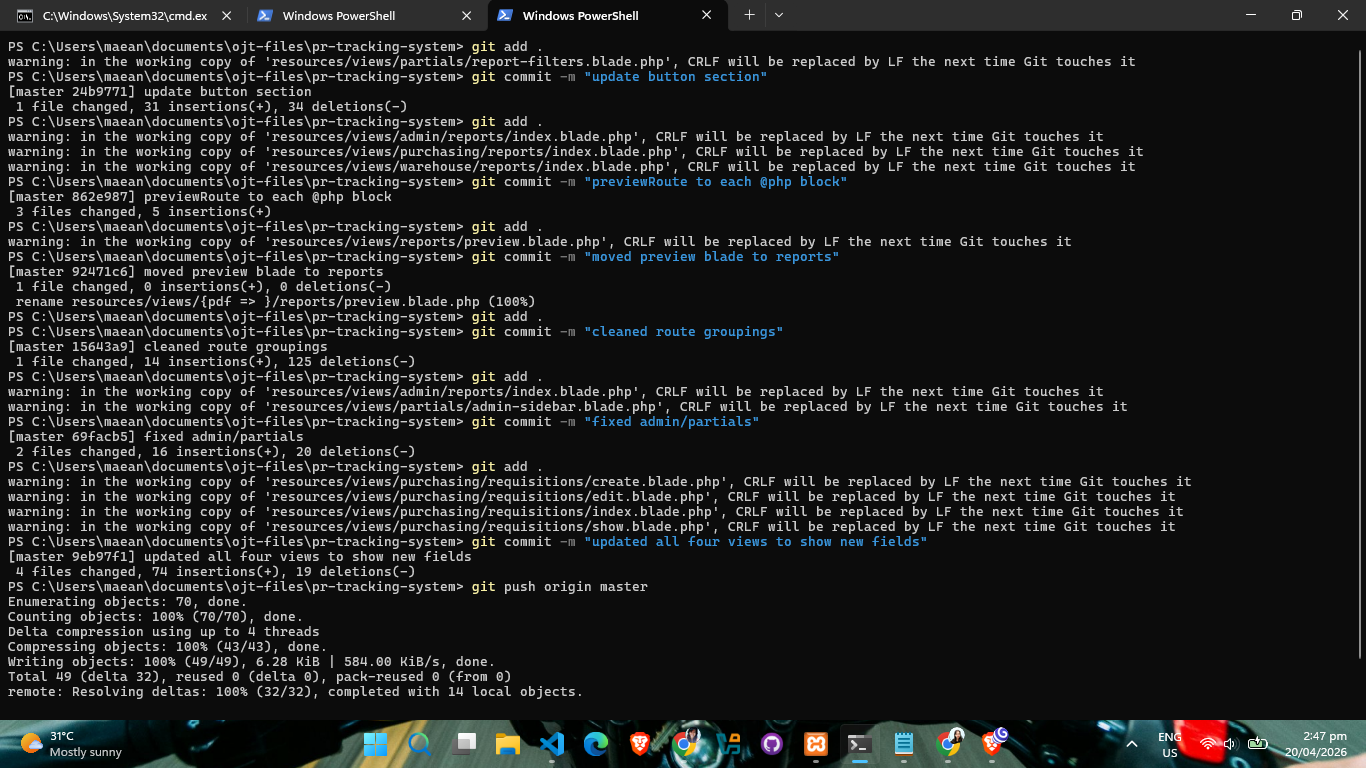Screen dimensions: 1366x768
Task: Open the weather widget showing 31°C
Action: point(70,744)
